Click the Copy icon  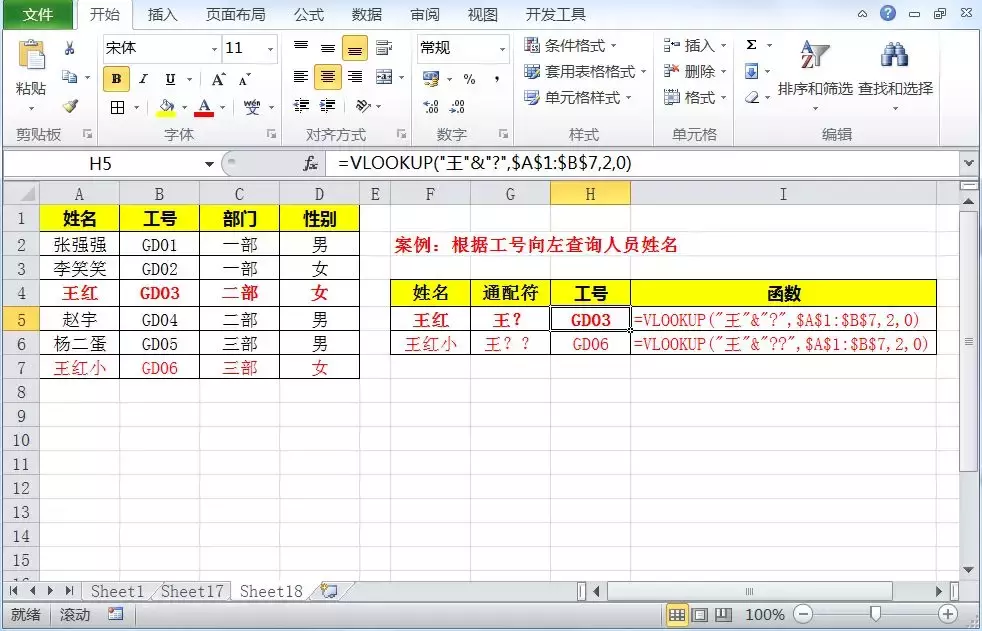pos(70,77)
